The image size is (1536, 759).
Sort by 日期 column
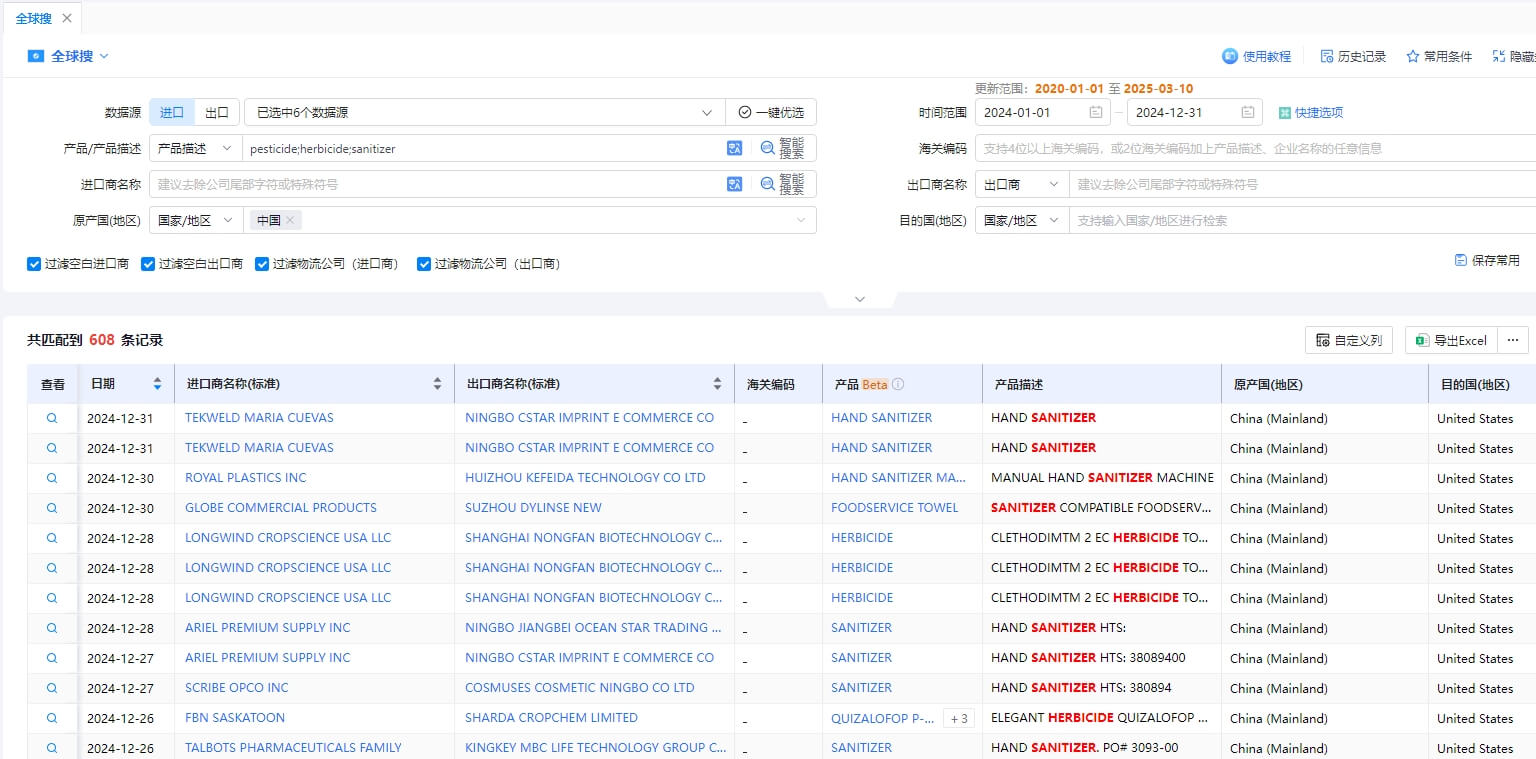coord(157,384)
